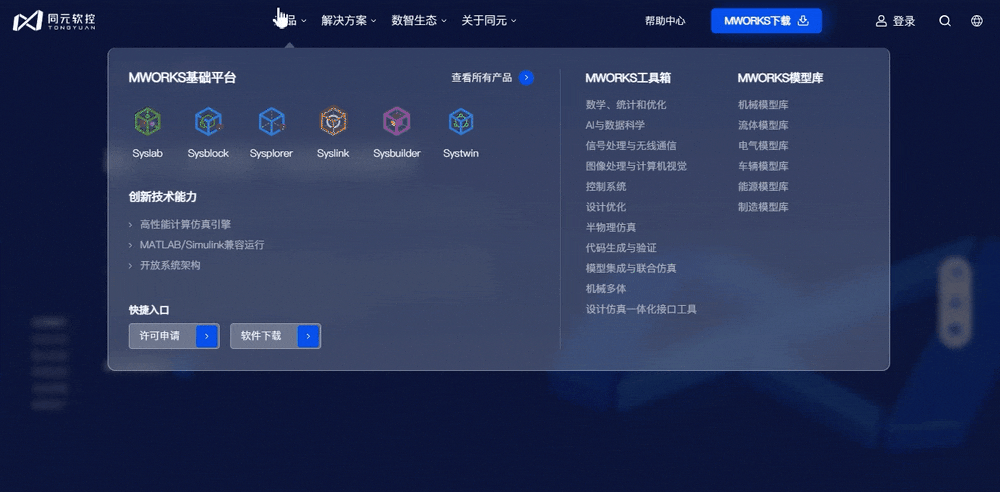1000x492 pixels.
Task: Click the 软件下载 button
Action: tap(276, 336)
